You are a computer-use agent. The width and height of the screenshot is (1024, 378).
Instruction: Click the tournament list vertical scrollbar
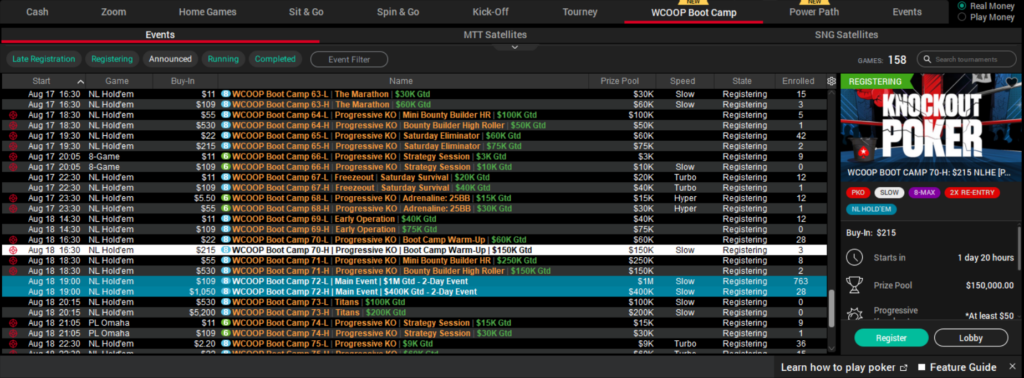831,308
